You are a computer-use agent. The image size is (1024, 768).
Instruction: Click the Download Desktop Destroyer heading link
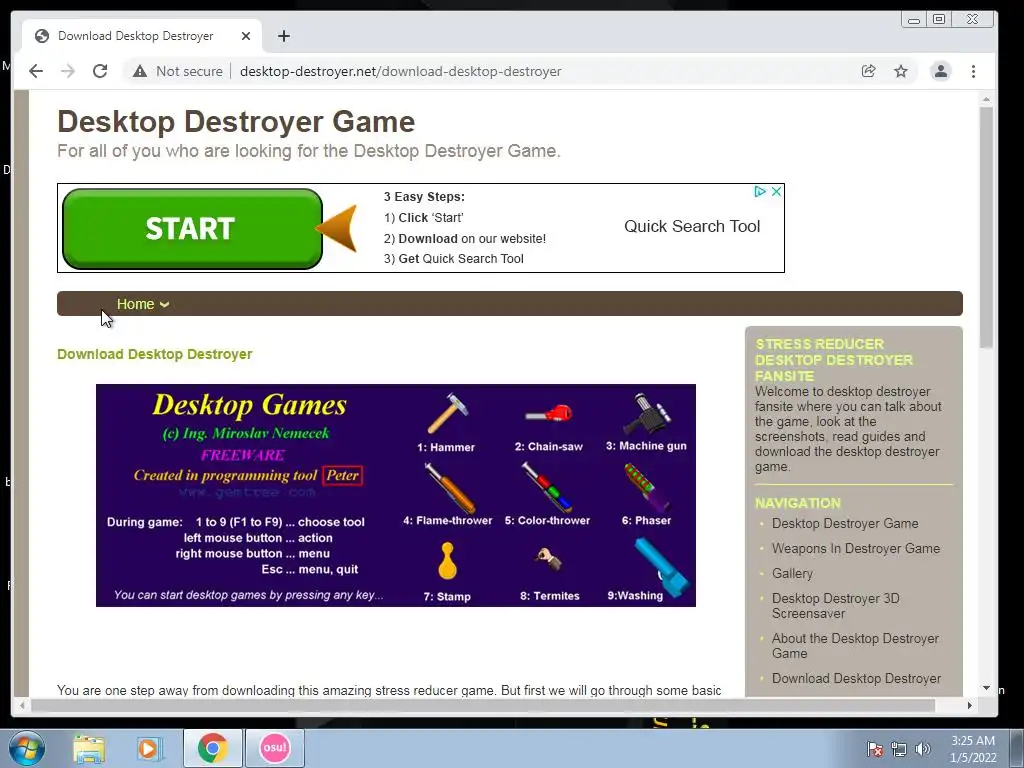click(x=154, y=354)
